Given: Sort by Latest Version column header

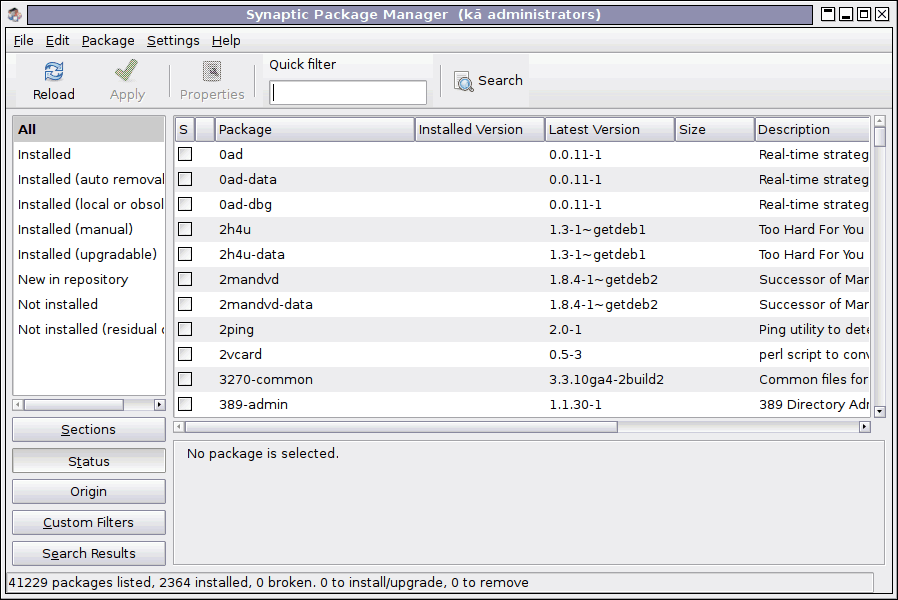Looking at the screenshot, I should pos(610,129).
